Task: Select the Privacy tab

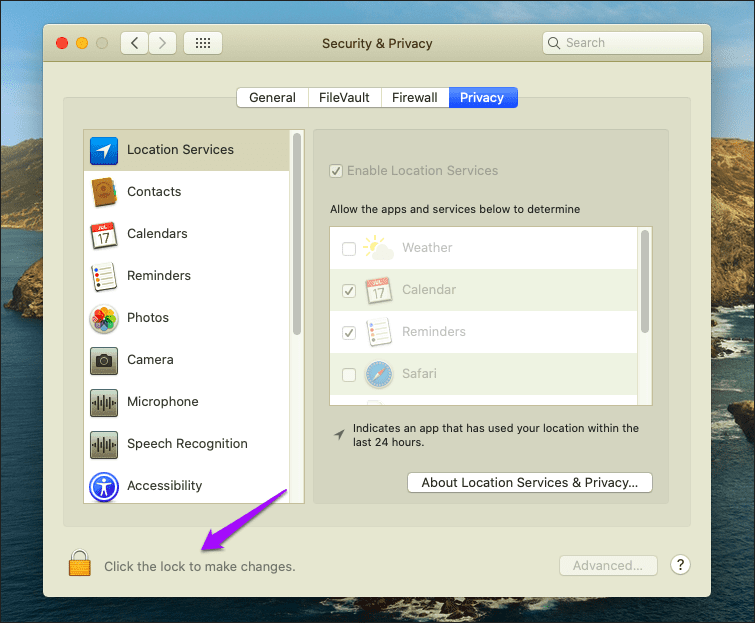Action: tap(482, 98)
